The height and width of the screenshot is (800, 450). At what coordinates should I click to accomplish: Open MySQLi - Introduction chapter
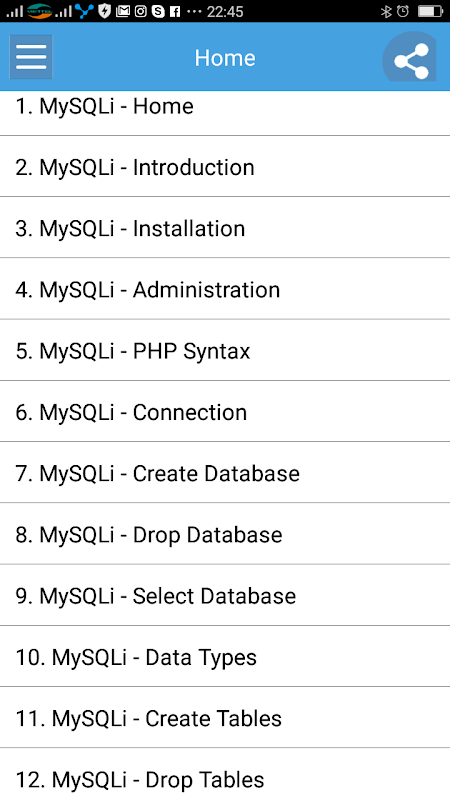pos(225,167)
